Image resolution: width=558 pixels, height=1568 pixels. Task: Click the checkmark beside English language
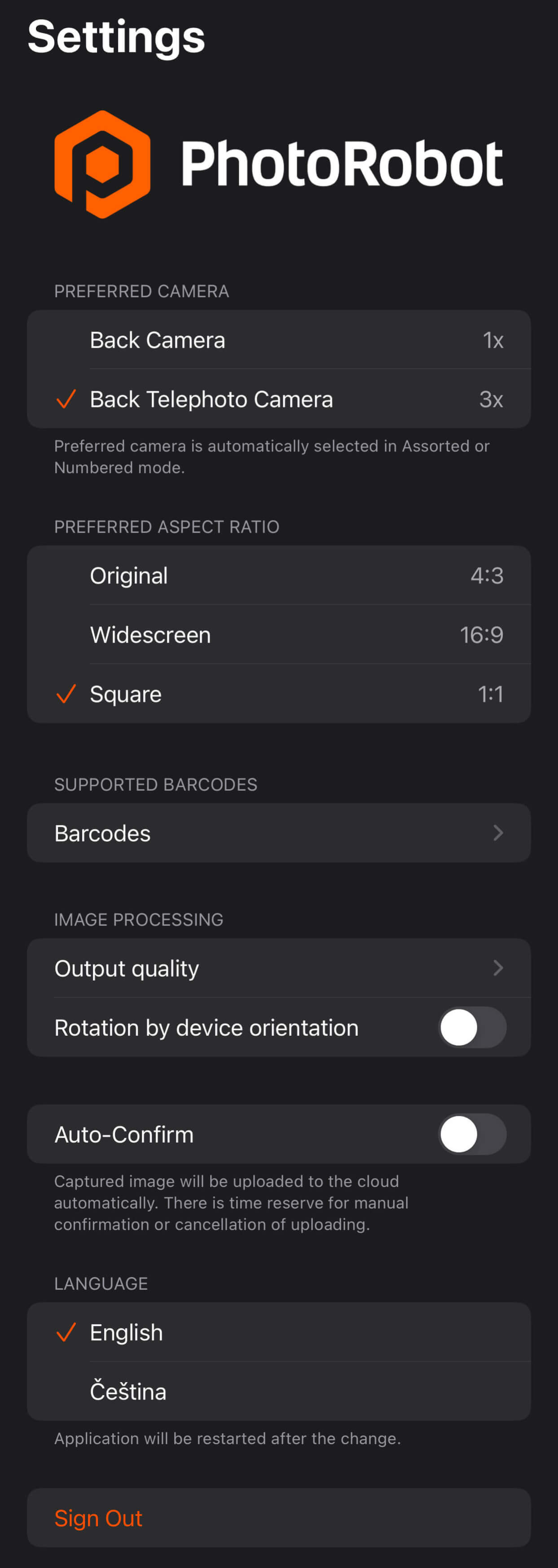[x=65, y=1332]
